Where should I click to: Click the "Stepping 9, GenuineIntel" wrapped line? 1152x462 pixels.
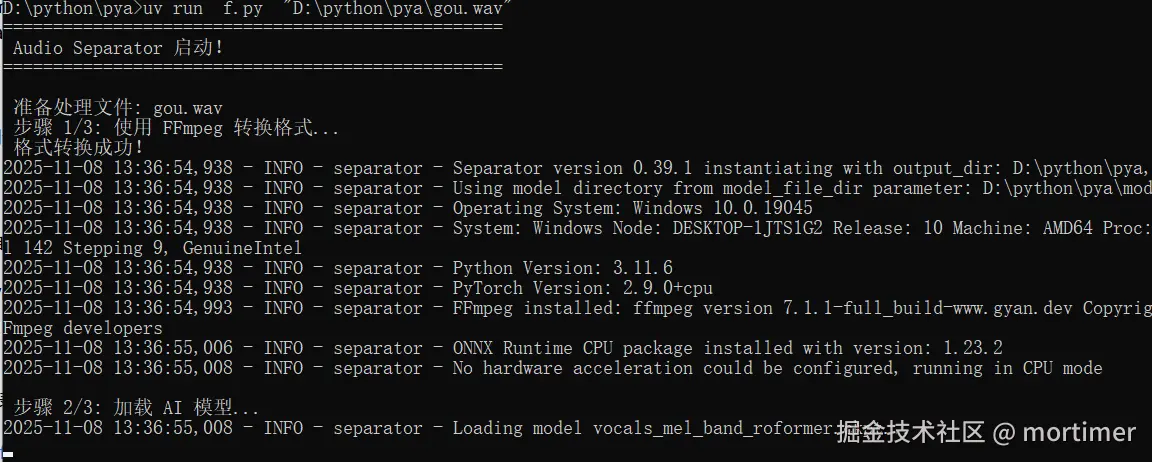tap(152, 248)
